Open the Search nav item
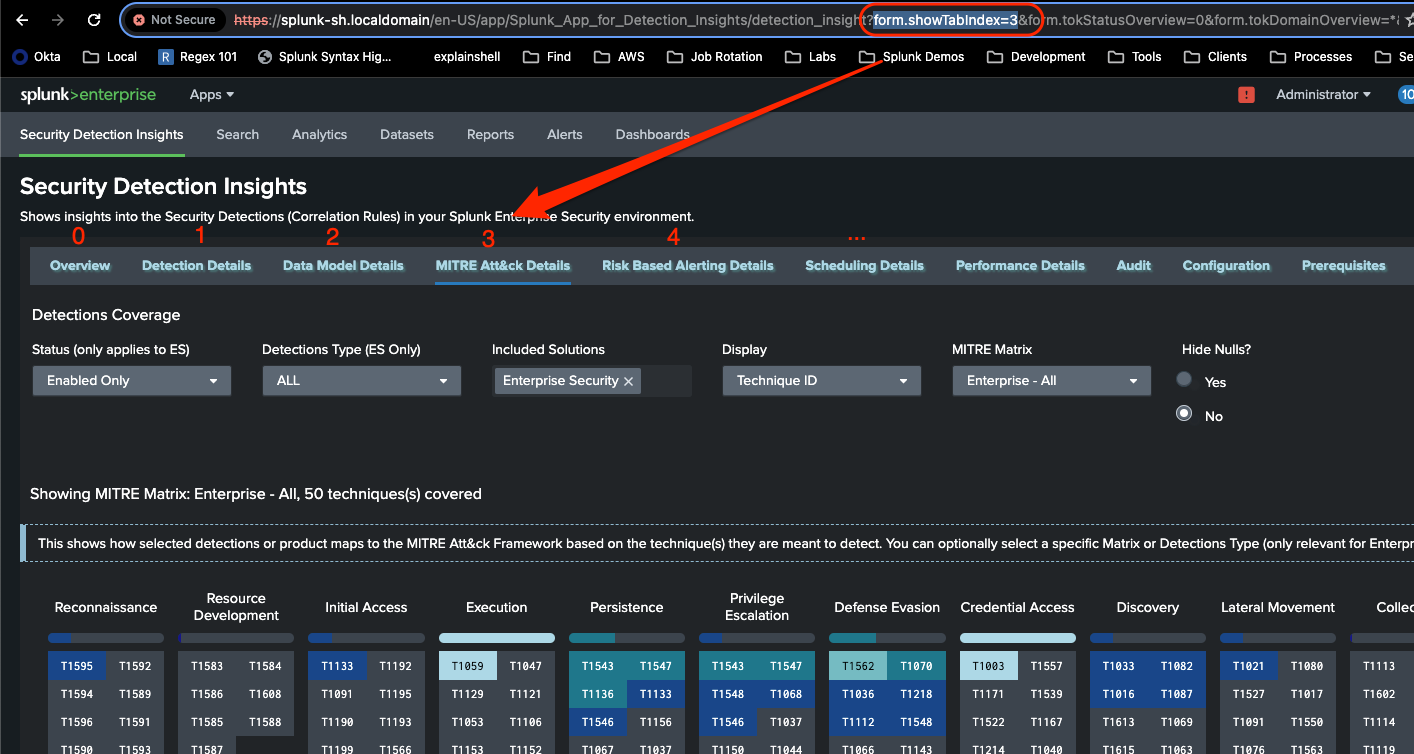Viewport: 1414px width, 754px height. coord(238,135)
